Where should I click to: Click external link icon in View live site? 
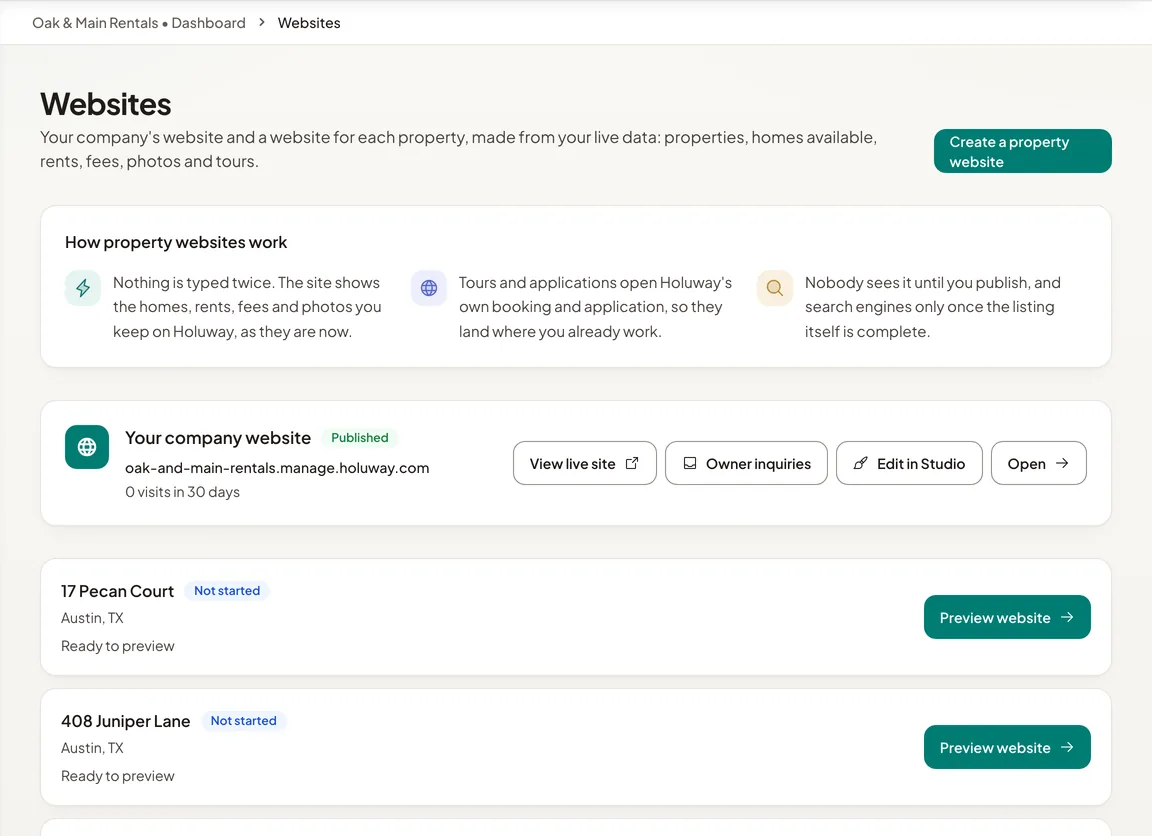[632, 464]
